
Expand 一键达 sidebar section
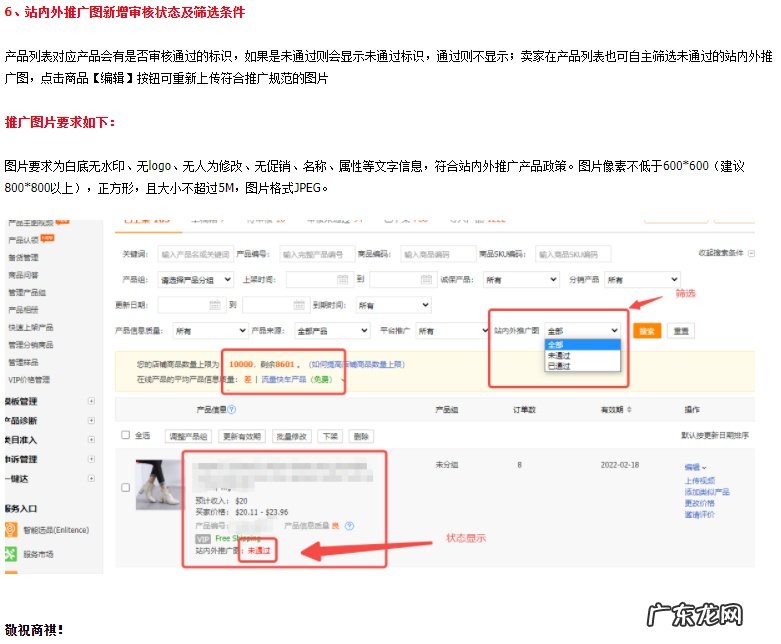tap(91, 478)
